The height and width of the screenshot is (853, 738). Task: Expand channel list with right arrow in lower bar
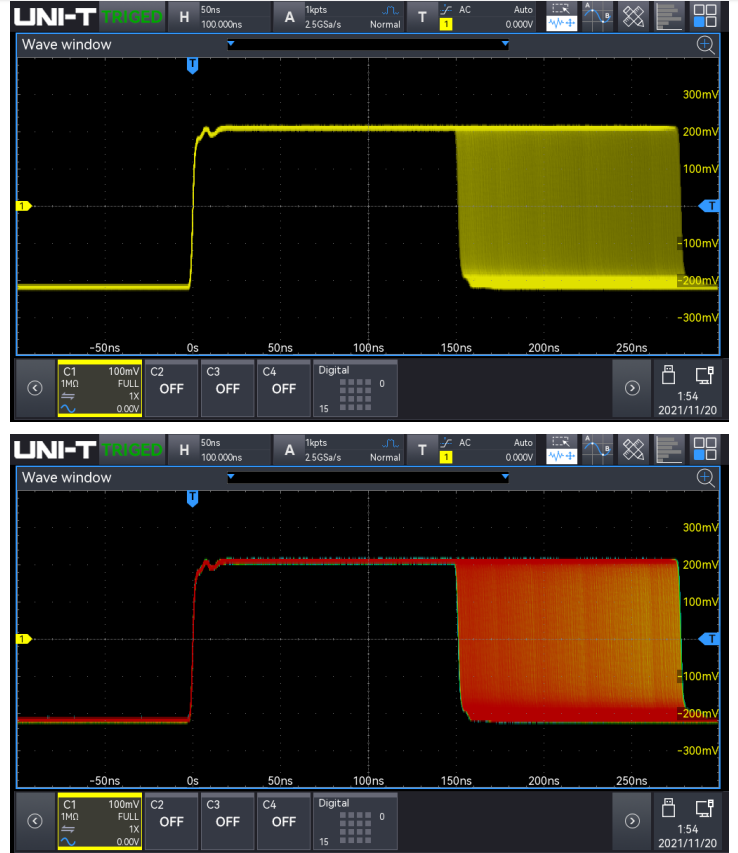(x=632, y=821)
